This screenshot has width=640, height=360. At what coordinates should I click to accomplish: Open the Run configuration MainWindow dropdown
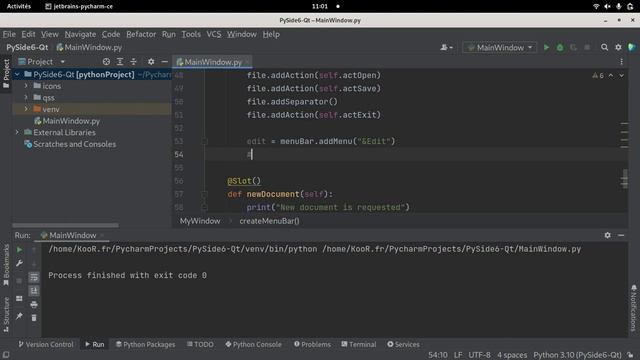[x=499, y=47]
